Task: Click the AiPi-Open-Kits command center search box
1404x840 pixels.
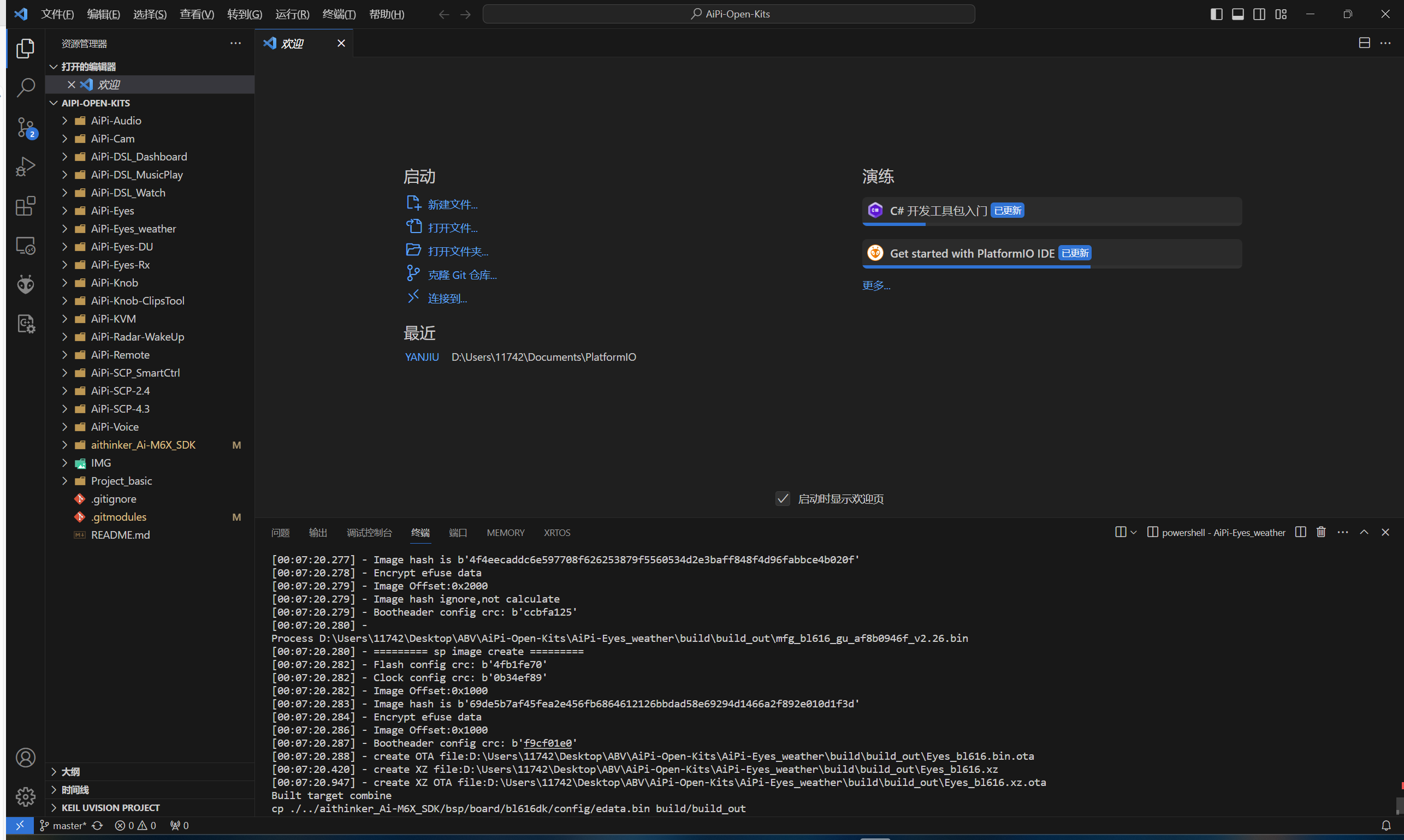Action: [x=728, y=14]
